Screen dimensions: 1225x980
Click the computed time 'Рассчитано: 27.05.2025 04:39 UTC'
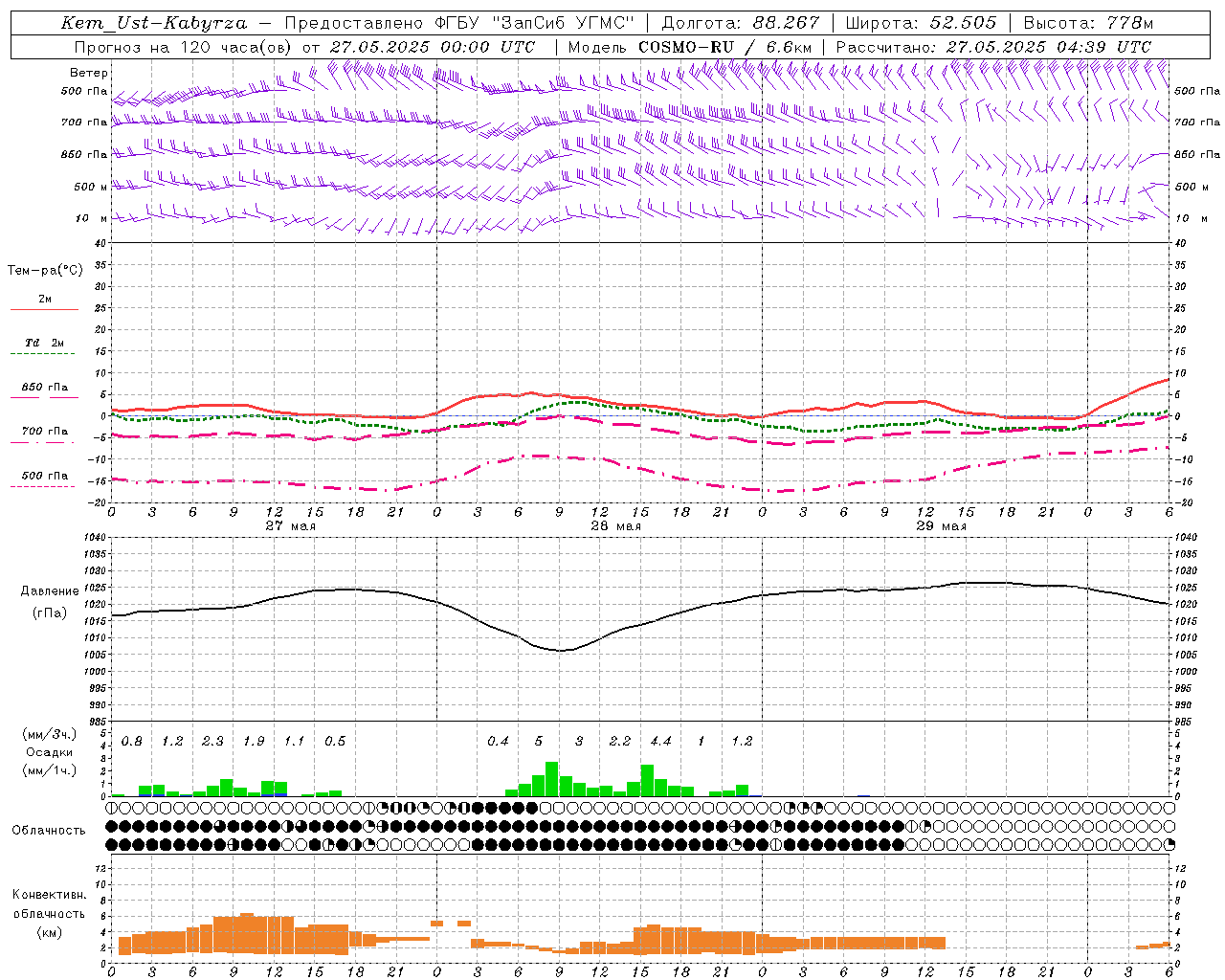[x=993, y=47]
